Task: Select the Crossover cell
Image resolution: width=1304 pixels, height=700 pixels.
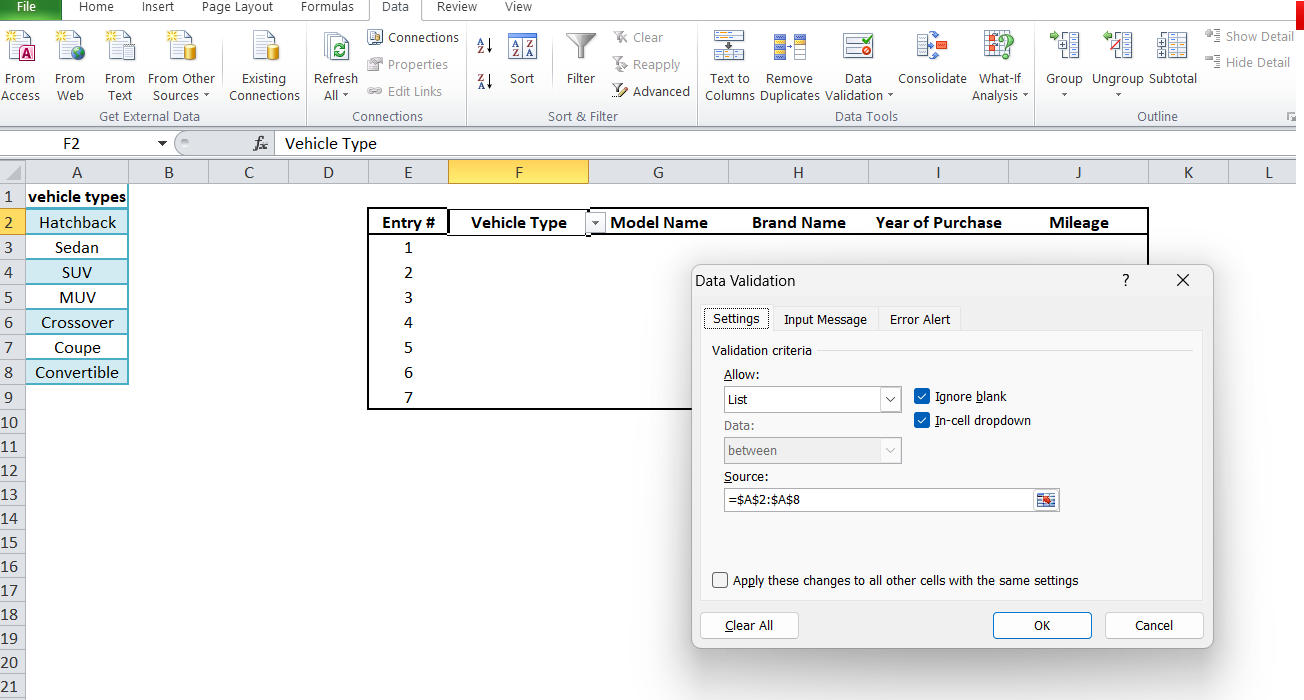Action: [x=77, y=322]
